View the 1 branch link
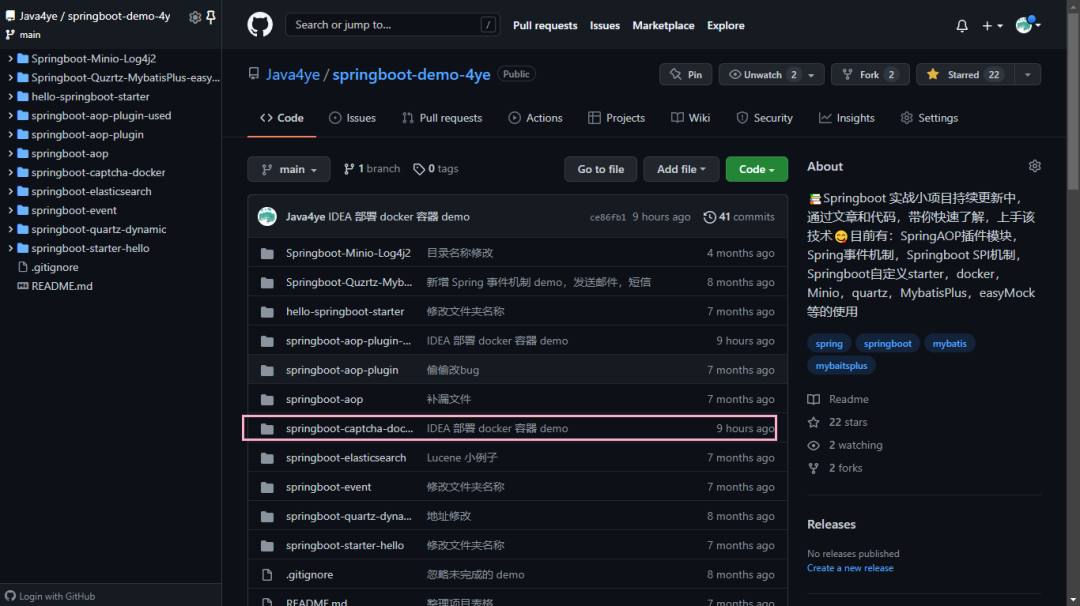 371,169
